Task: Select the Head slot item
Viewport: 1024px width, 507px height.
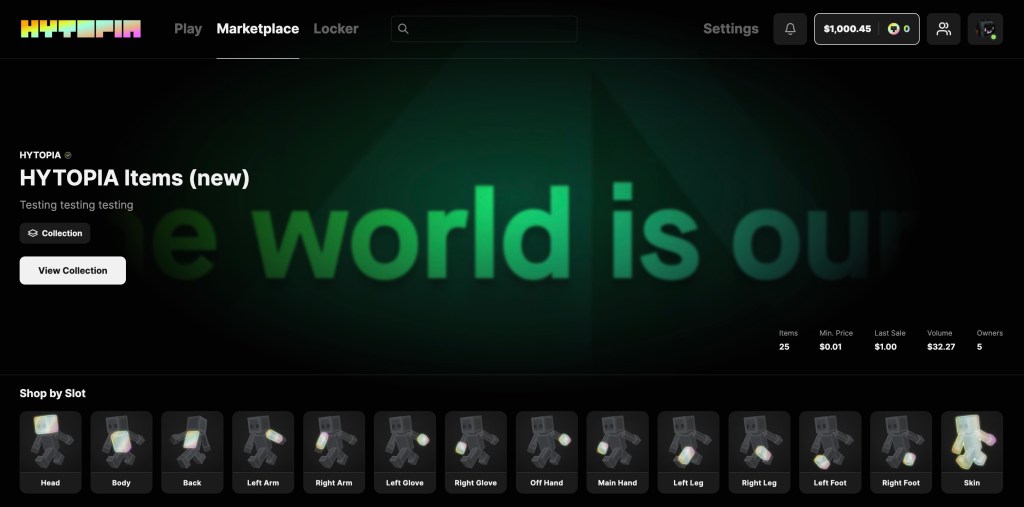Action: coord(50,452)
